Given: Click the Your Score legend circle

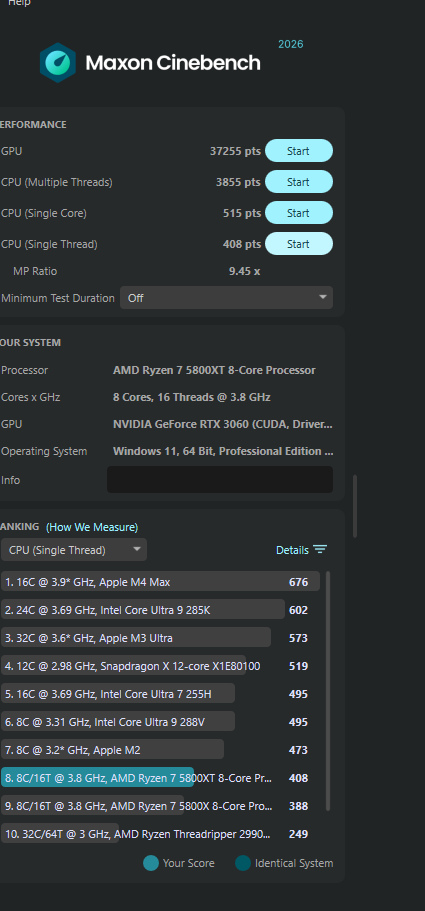Looking at the screenshot, I should click(x=151, y=863).
